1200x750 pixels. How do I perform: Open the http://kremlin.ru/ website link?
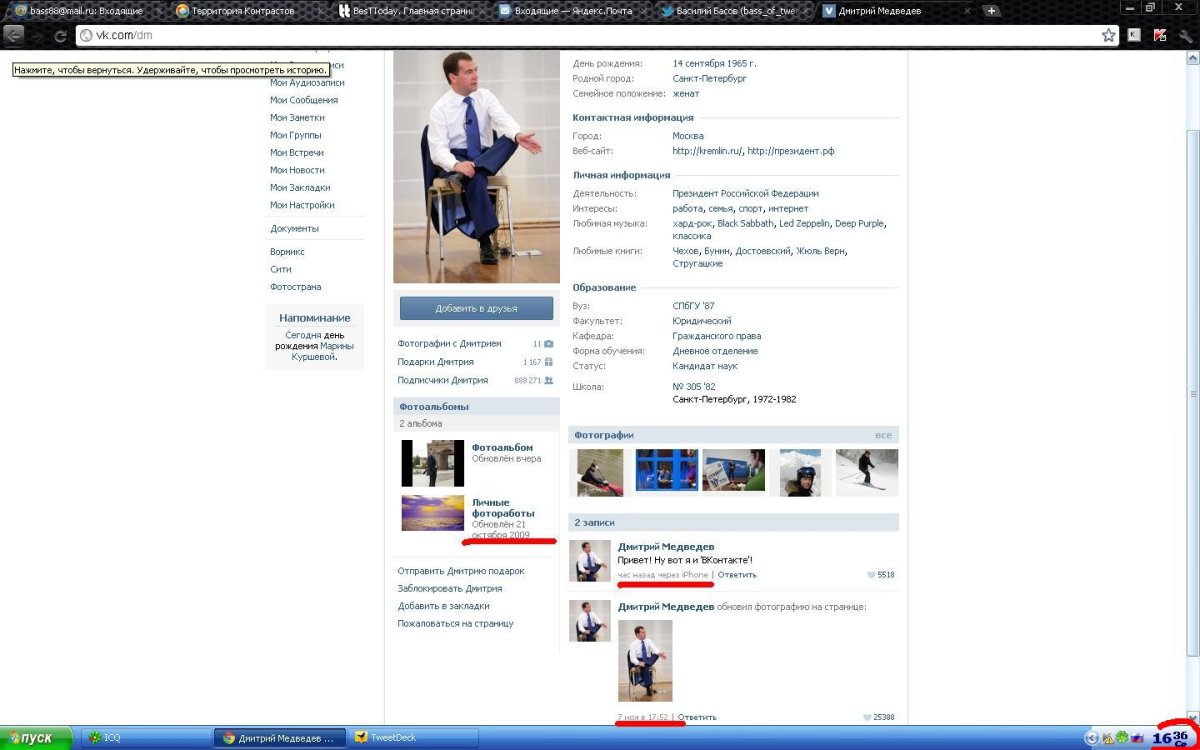[x=707, y=151]
